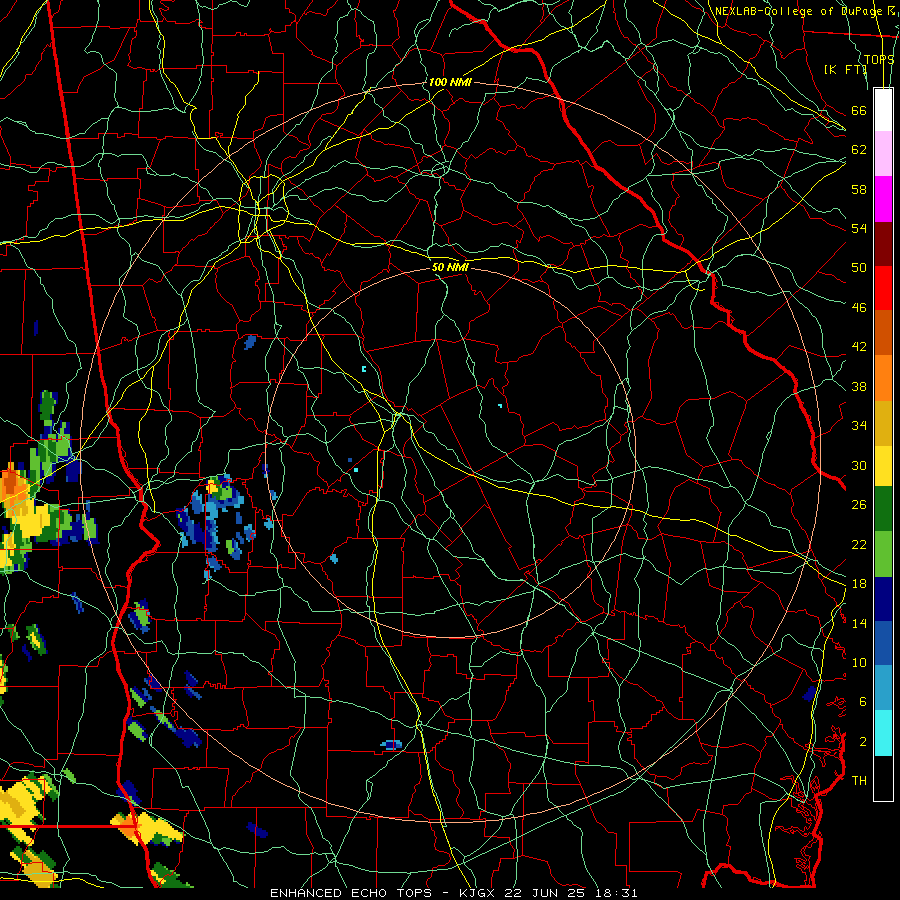Click the 18 legend value
Image resolution: width=900 pixels, height=900 pixels.
click(859, 584)
